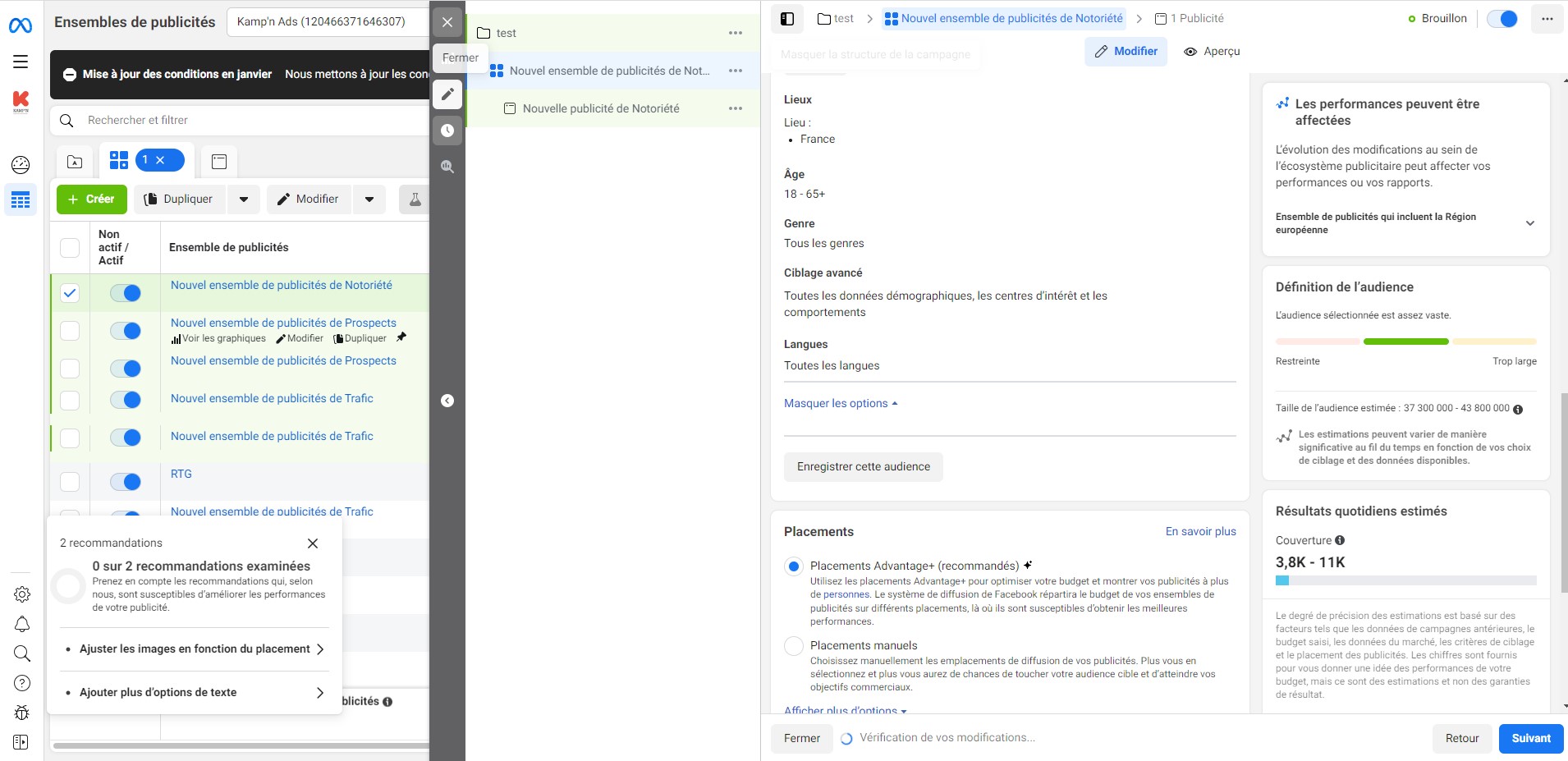Pin the Prospects ad set row
The width and height of the screenshot is (1568, 761).
[x=401, y=337]
